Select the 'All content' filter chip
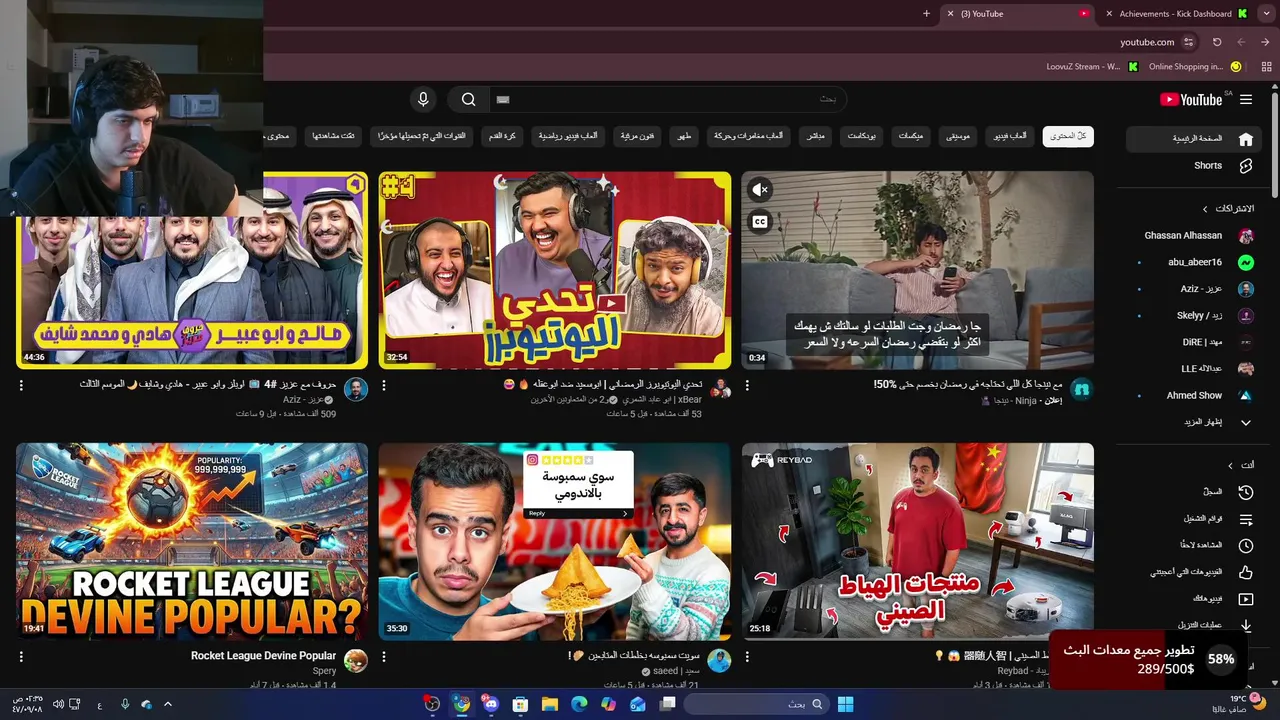This screenshot has height=720, width=1280. pyautogui.click(x=1068, y=136)
